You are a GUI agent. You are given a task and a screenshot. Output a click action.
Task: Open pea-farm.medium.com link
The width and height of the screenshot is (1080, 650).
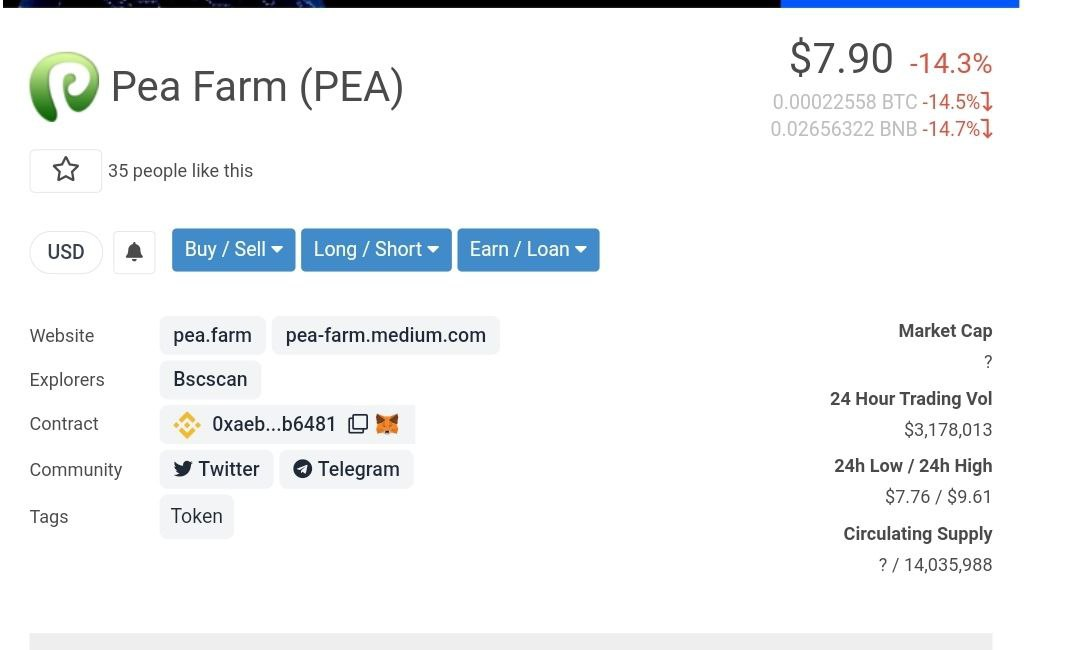pos(386,335)
